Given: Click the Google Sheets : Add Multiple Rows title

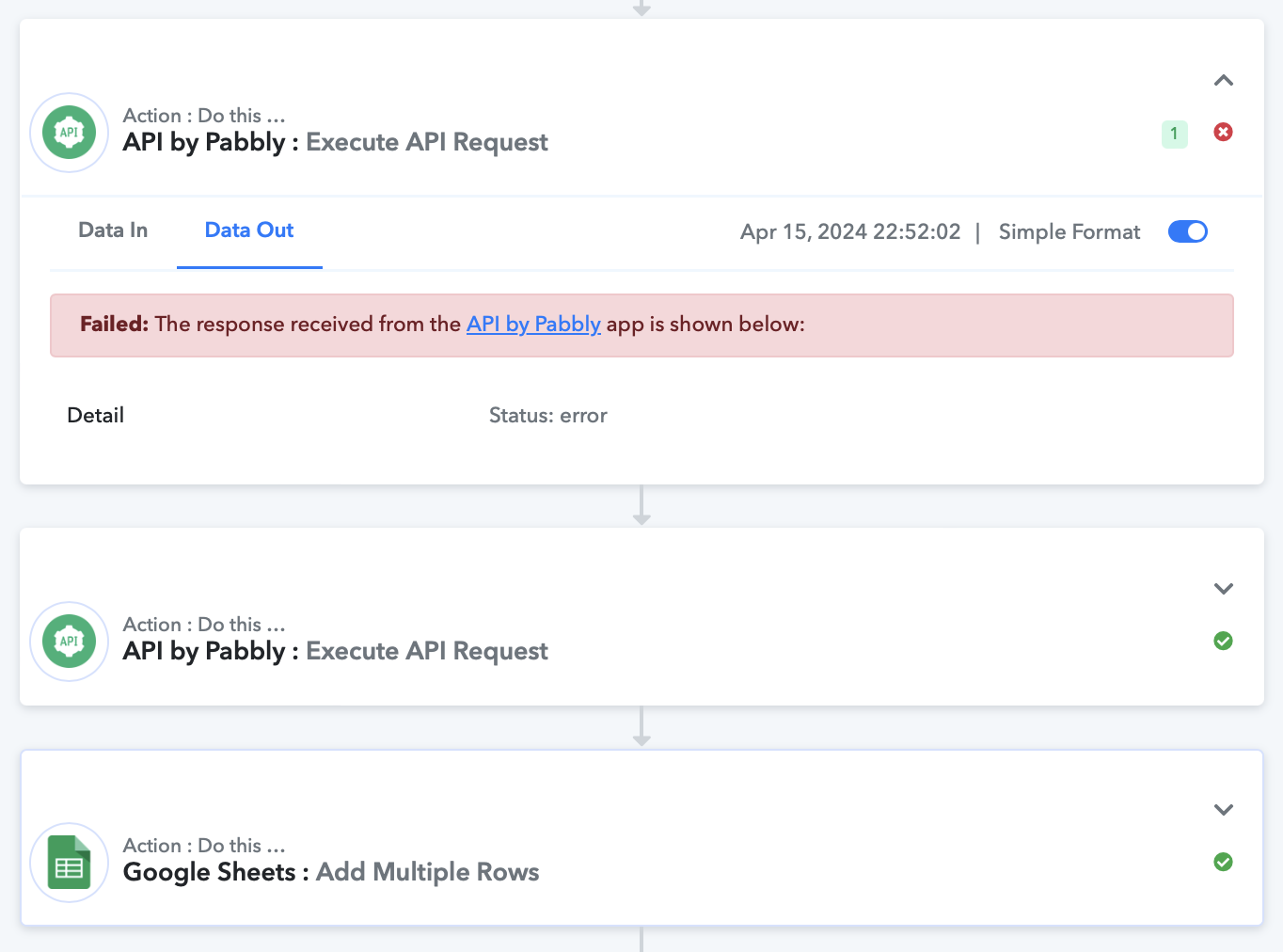Looking at the screenshot, I should pyautogui.click(x=331, y=872).
